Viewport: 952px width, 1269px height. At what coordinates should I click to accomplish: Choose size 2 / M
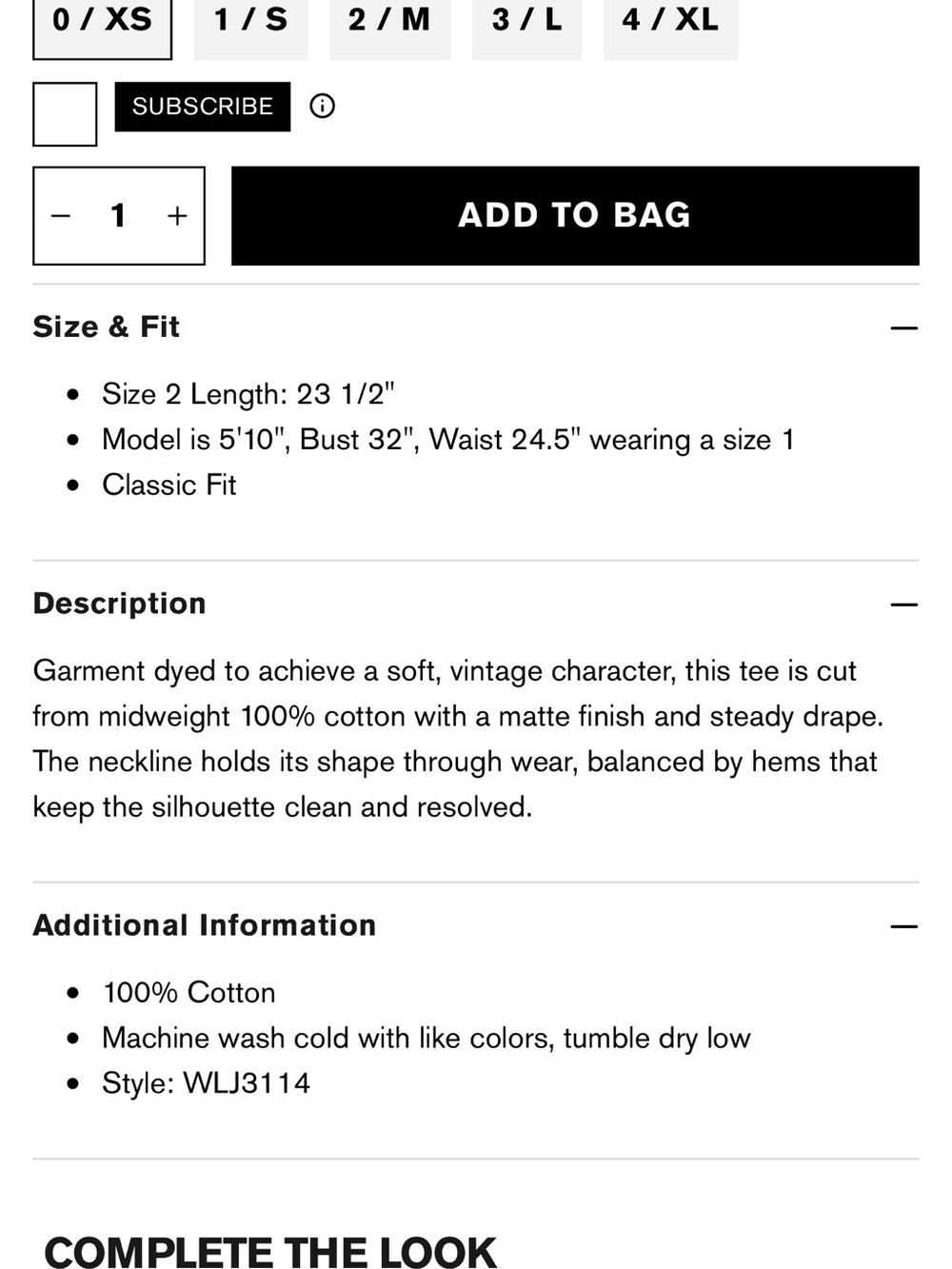[x=389, y=25]
